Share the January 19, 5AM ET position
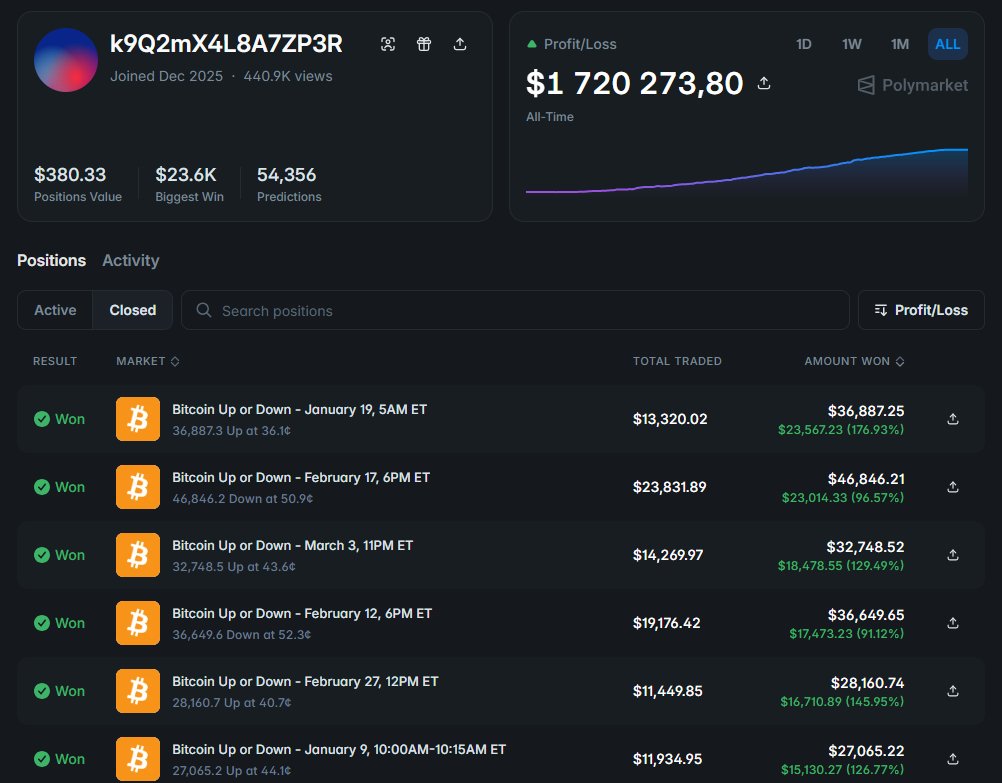1002x783 pixels. point(953,419)
